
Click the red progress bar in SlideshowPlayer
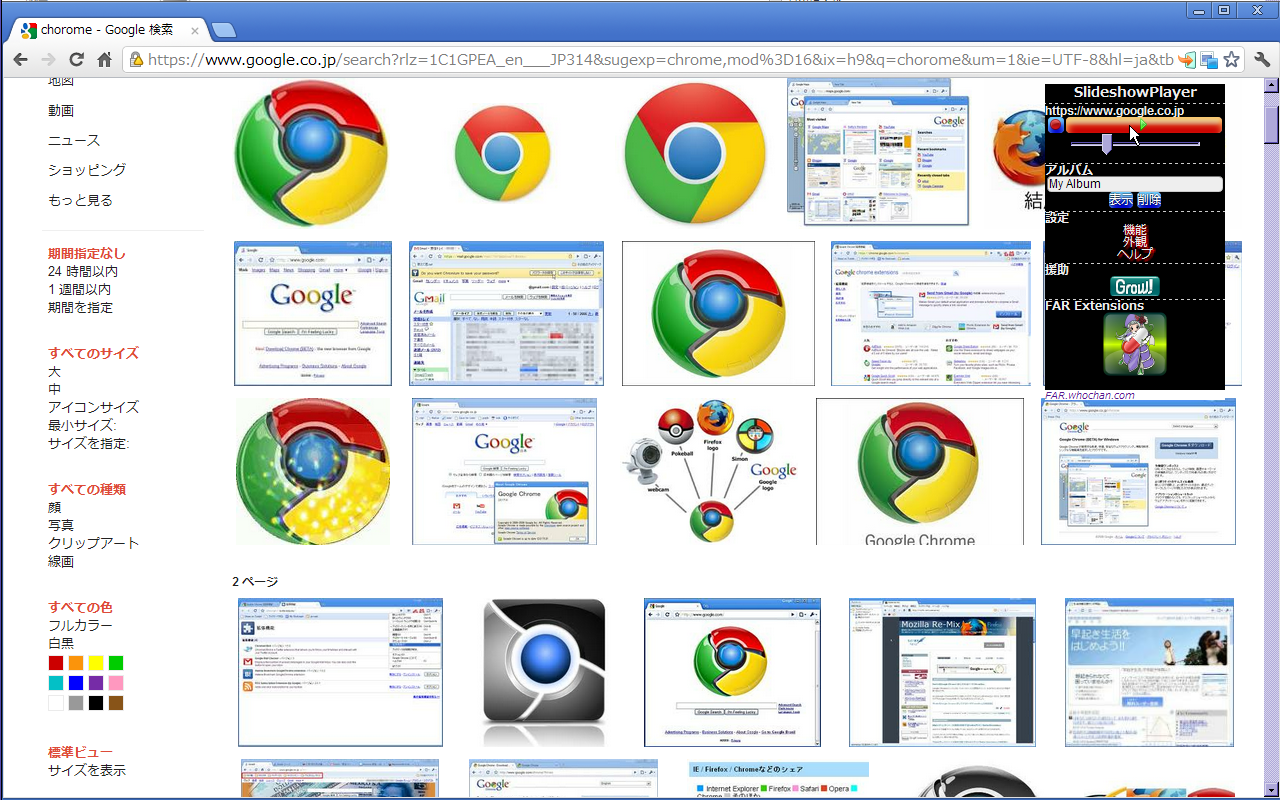pyautogui.click(x=1144, y=125)
